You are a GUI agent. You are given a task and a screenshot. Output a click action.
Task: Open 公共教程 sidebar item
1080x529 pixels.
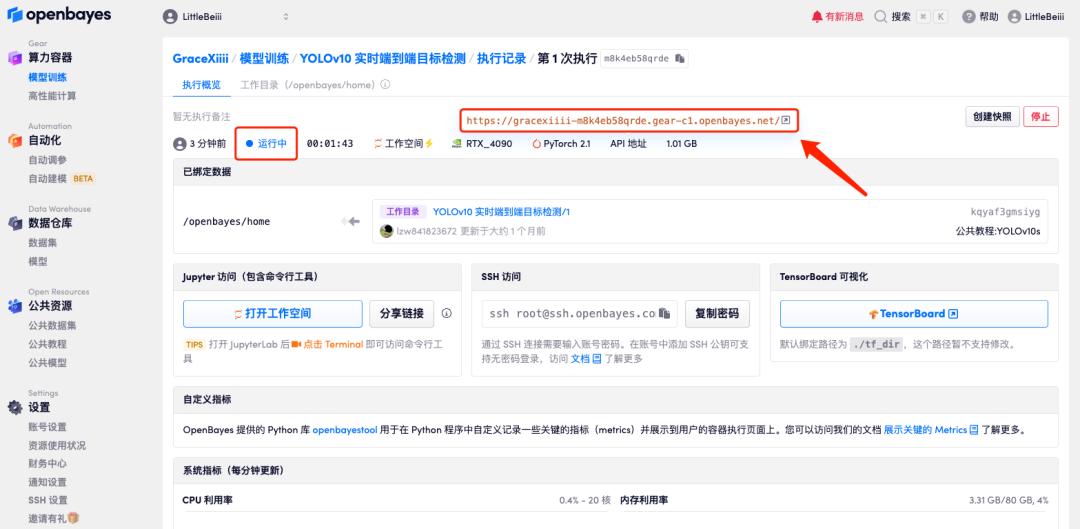pyautogui.click(x=48, y=344)
